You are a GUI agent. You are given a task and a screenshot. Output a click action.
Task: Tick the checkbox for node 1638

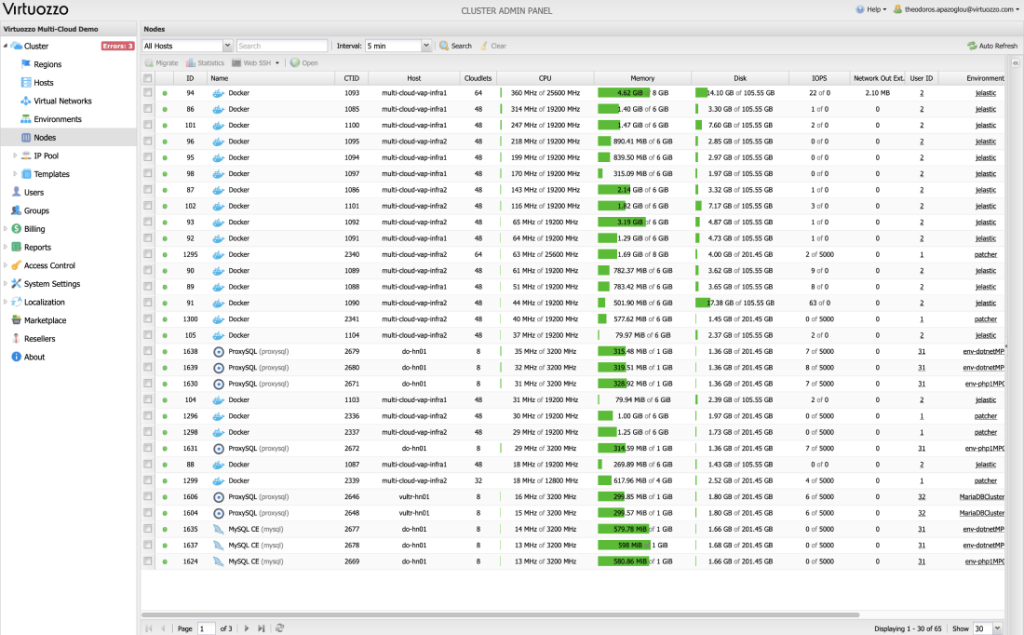coord(148,352)
